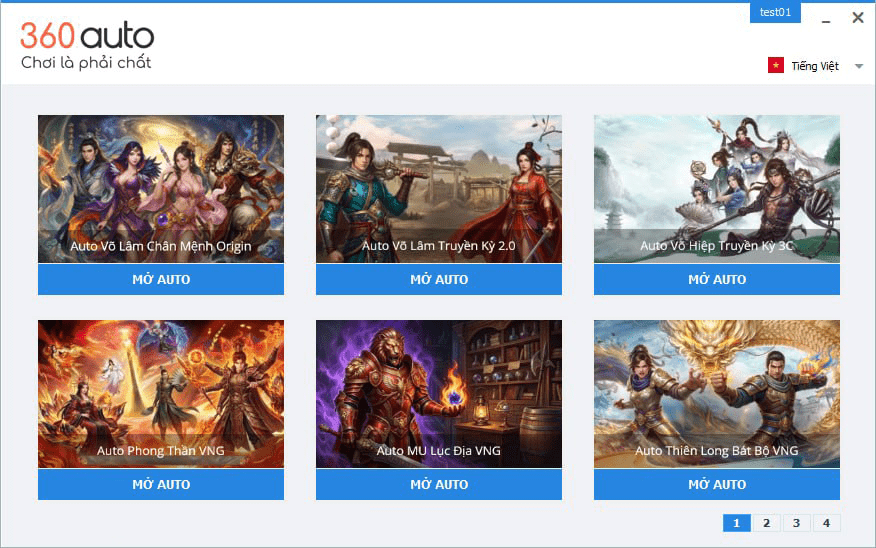
Task: Expand the language dropdown arrow
Action: 859,66
